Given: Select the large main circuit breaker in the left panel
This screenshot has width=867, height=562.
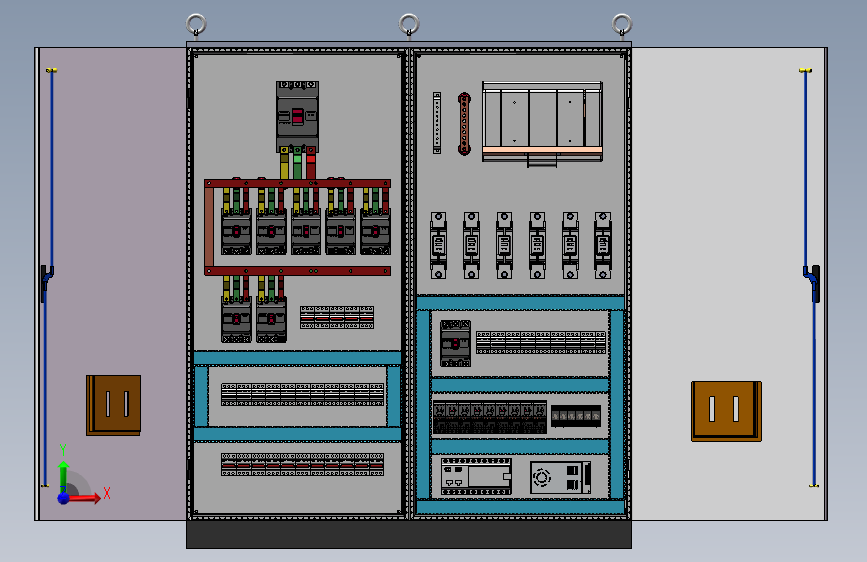Looking at the screenshot, I should coord(297,117).
